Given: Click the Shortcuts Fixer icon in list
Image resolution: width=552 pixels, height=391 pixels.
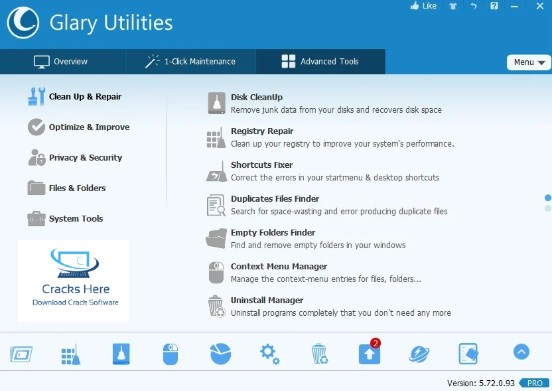Looking at the screenshot, I should tap(217, 172).
